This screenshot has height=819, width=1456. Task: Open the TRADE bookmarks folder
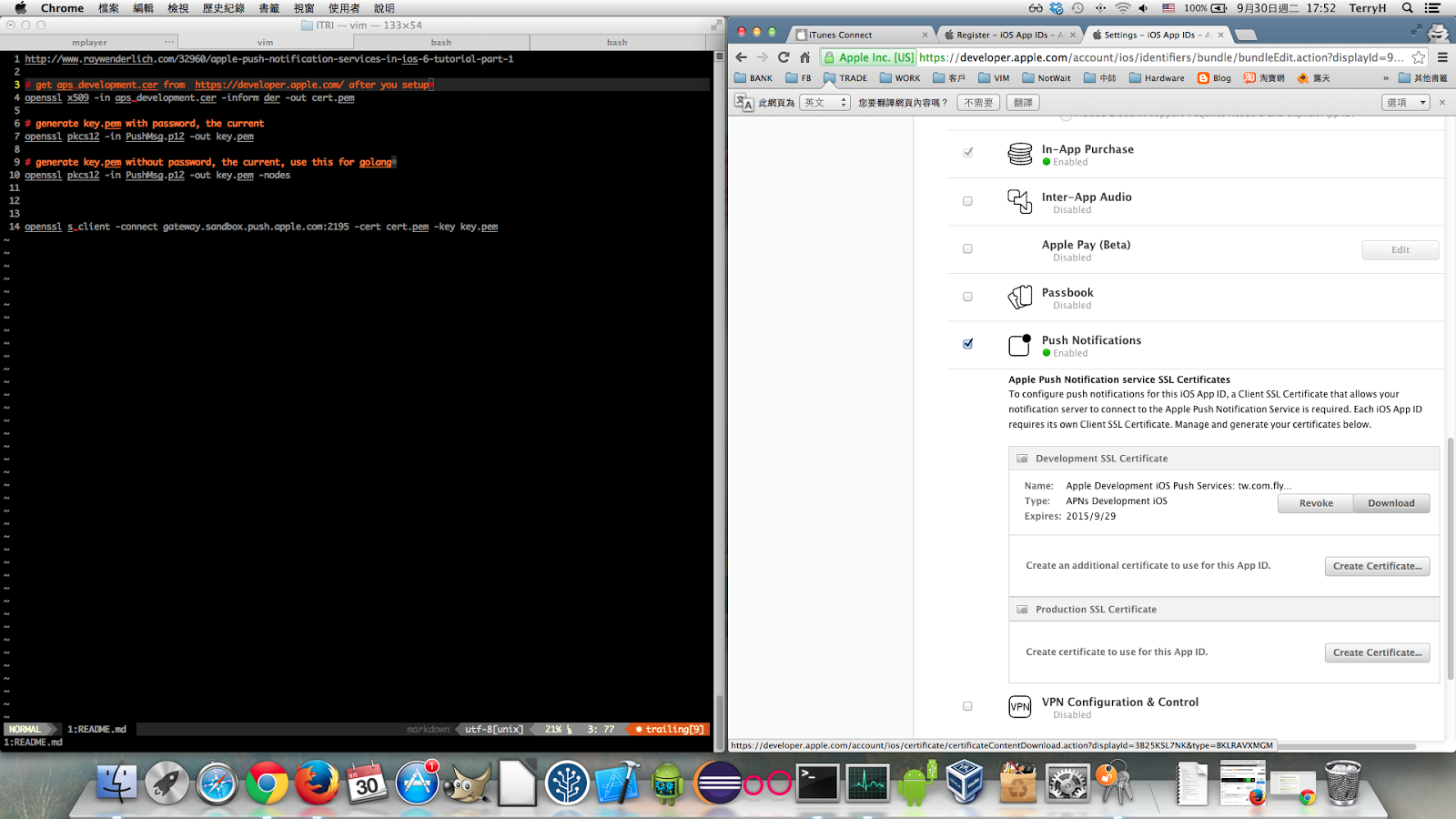point(845,78)
